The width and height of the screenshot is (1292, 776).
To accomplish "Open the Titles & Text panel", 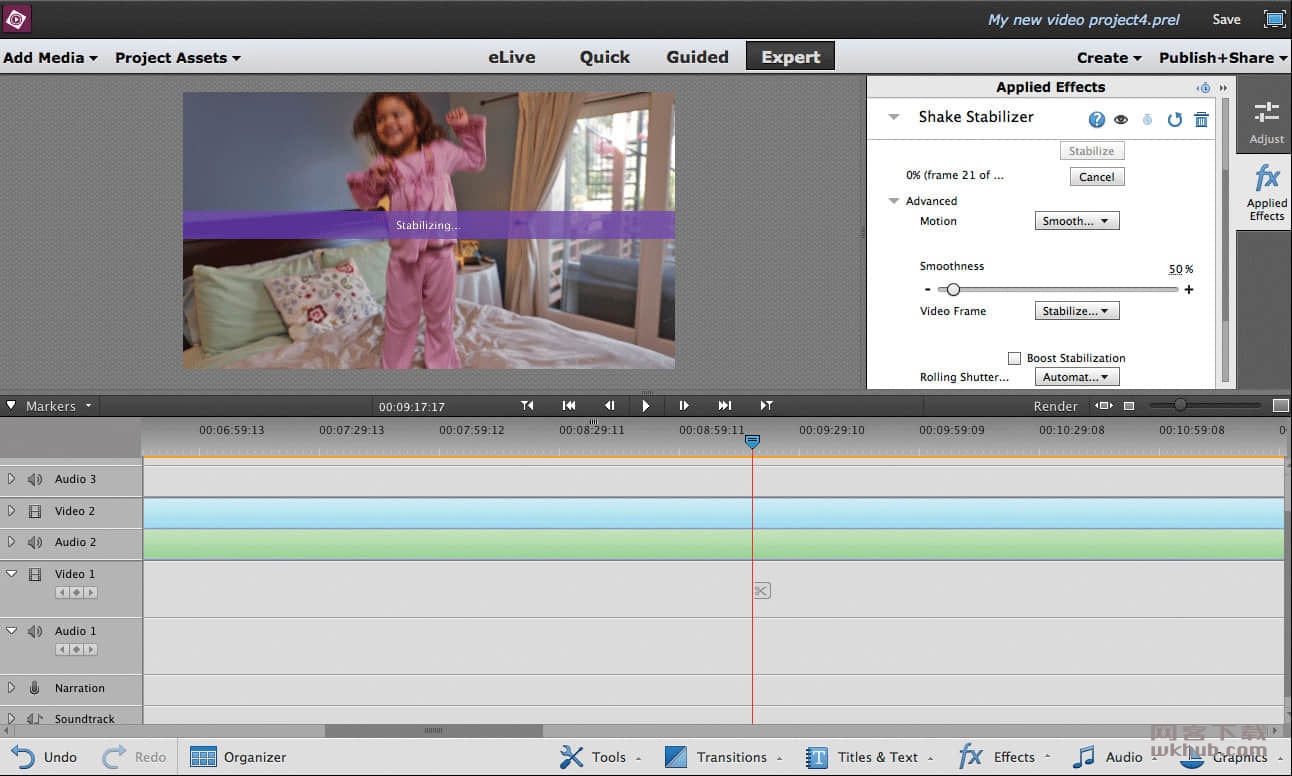I will click(x=869, y=757).
